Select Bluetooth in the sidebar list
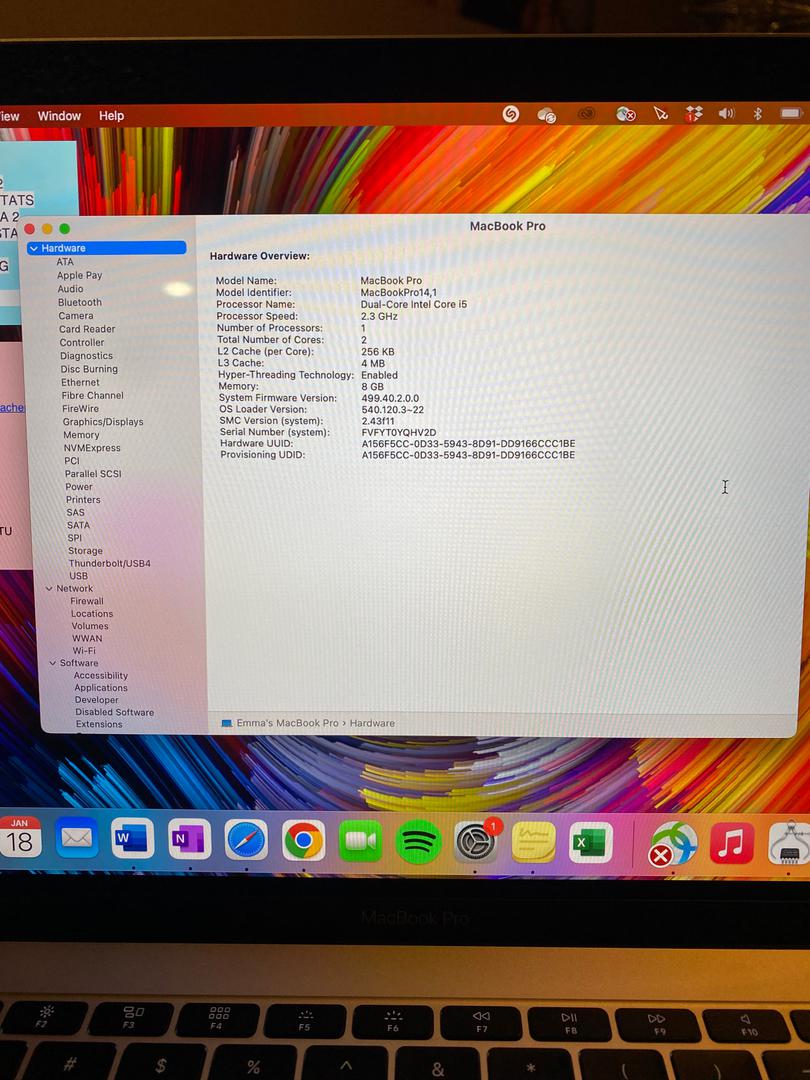Viewport: 810px width, 1080px height. tap(80, 302)
